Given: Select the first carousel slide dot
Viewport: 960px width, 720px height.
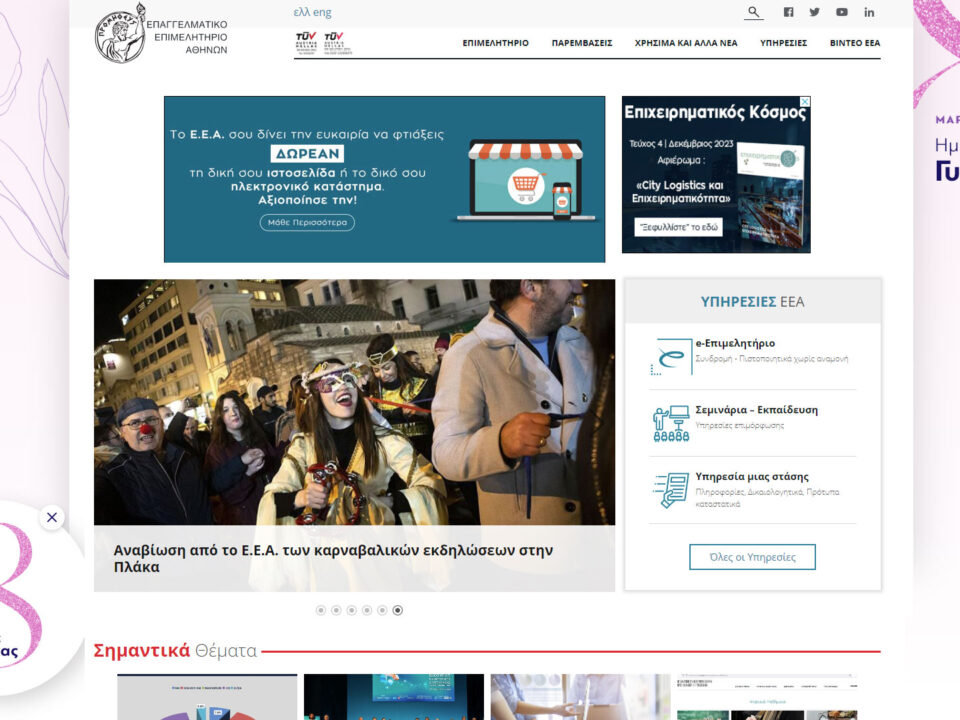Looking at the screenshot, I should tap(321, 610).
